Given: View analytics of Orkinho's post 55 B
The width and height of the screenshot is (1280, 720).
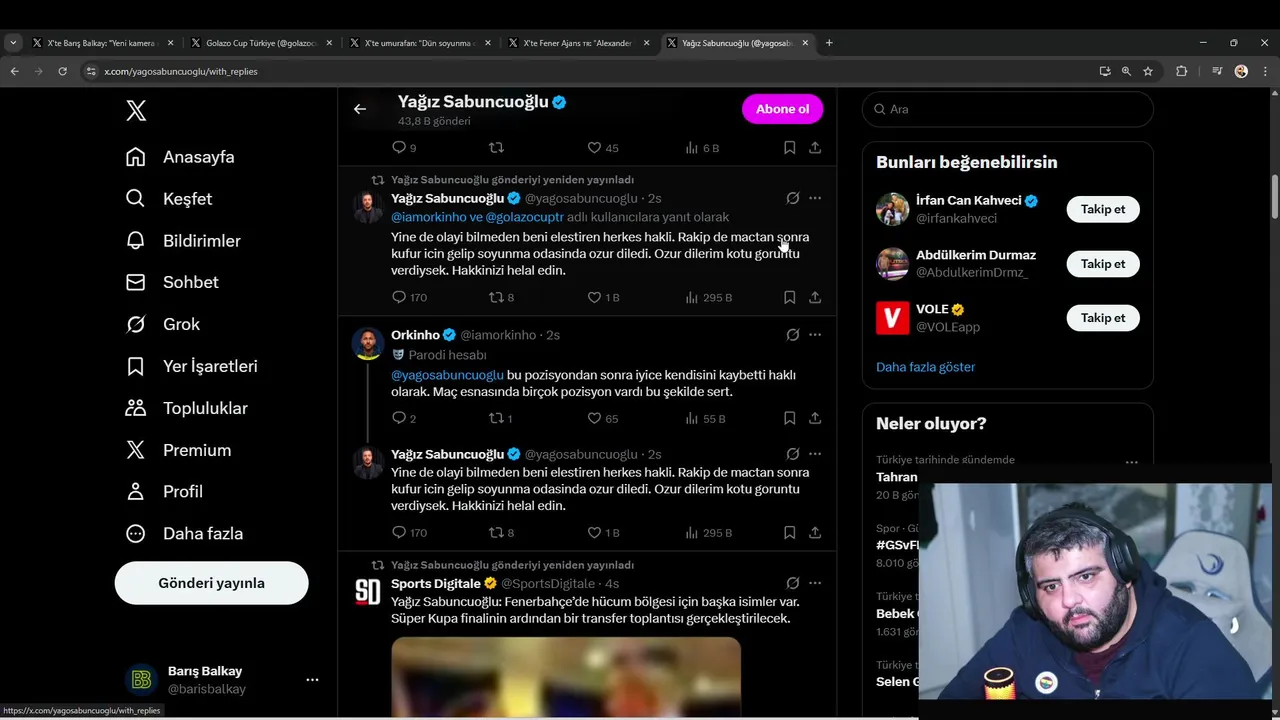Looking at the screenshot, I should point(705,418).
